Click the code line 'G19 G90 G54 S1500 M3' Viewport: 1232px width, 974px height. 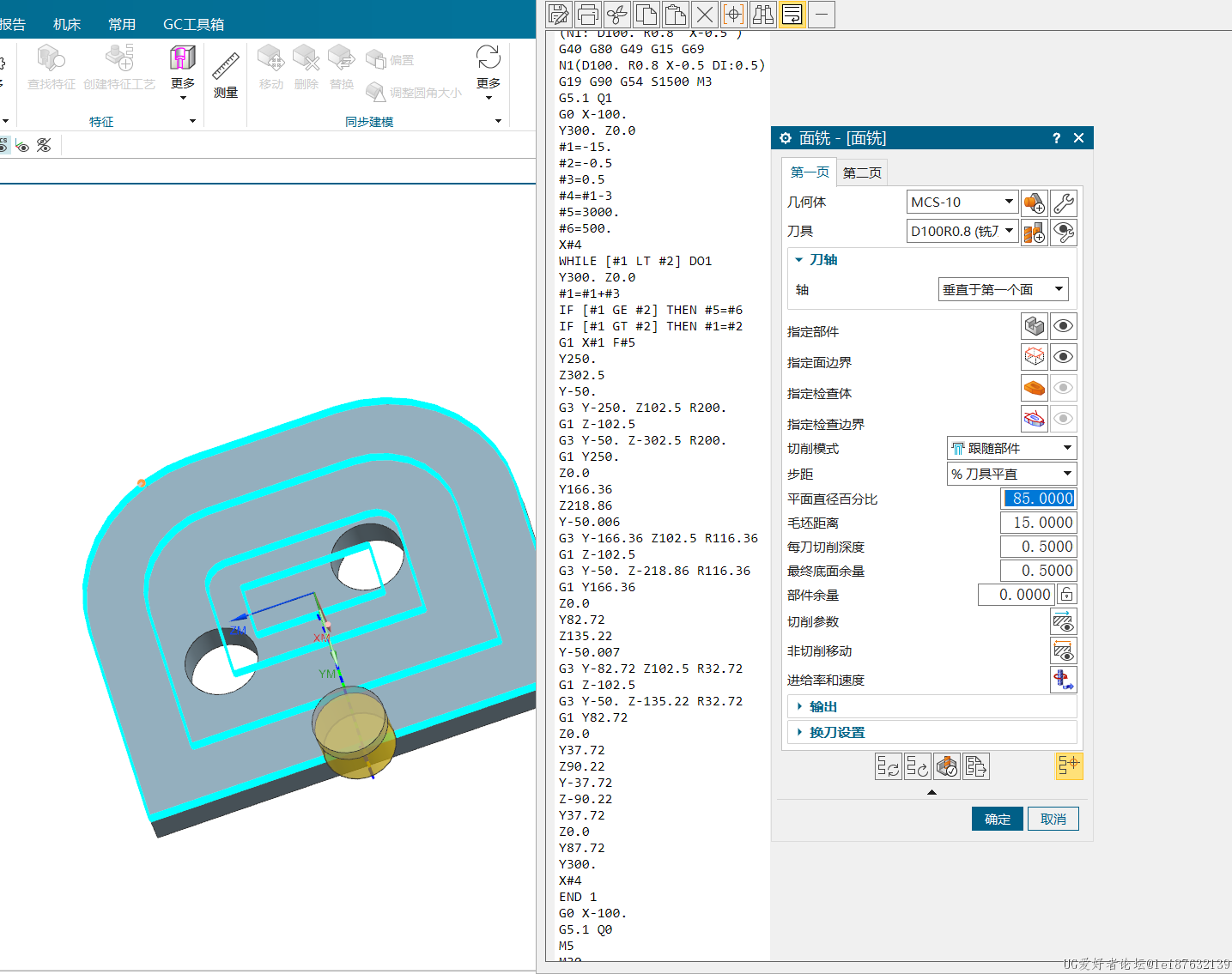(635, 82)
